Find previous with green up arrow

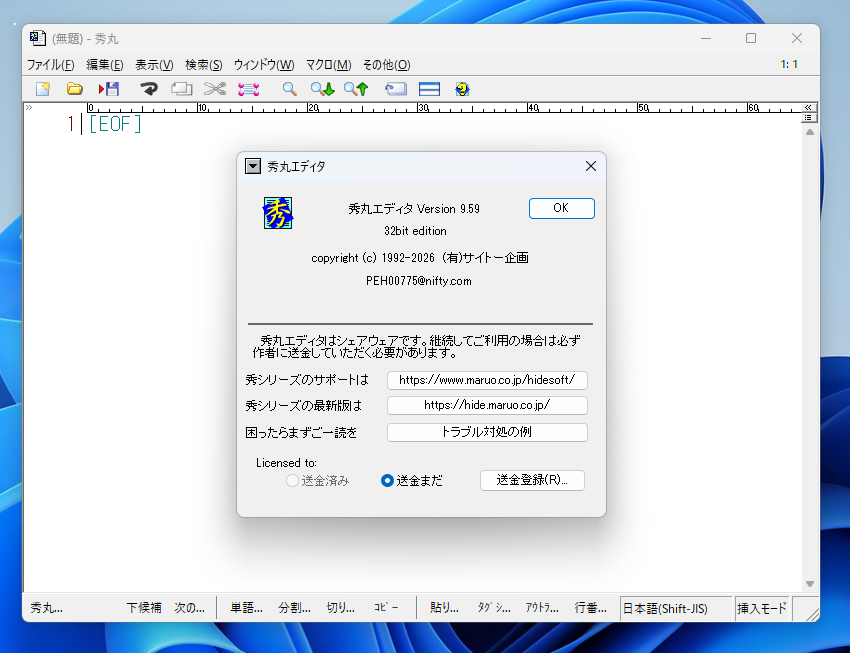pyautogui.click(x=356, y=89)
